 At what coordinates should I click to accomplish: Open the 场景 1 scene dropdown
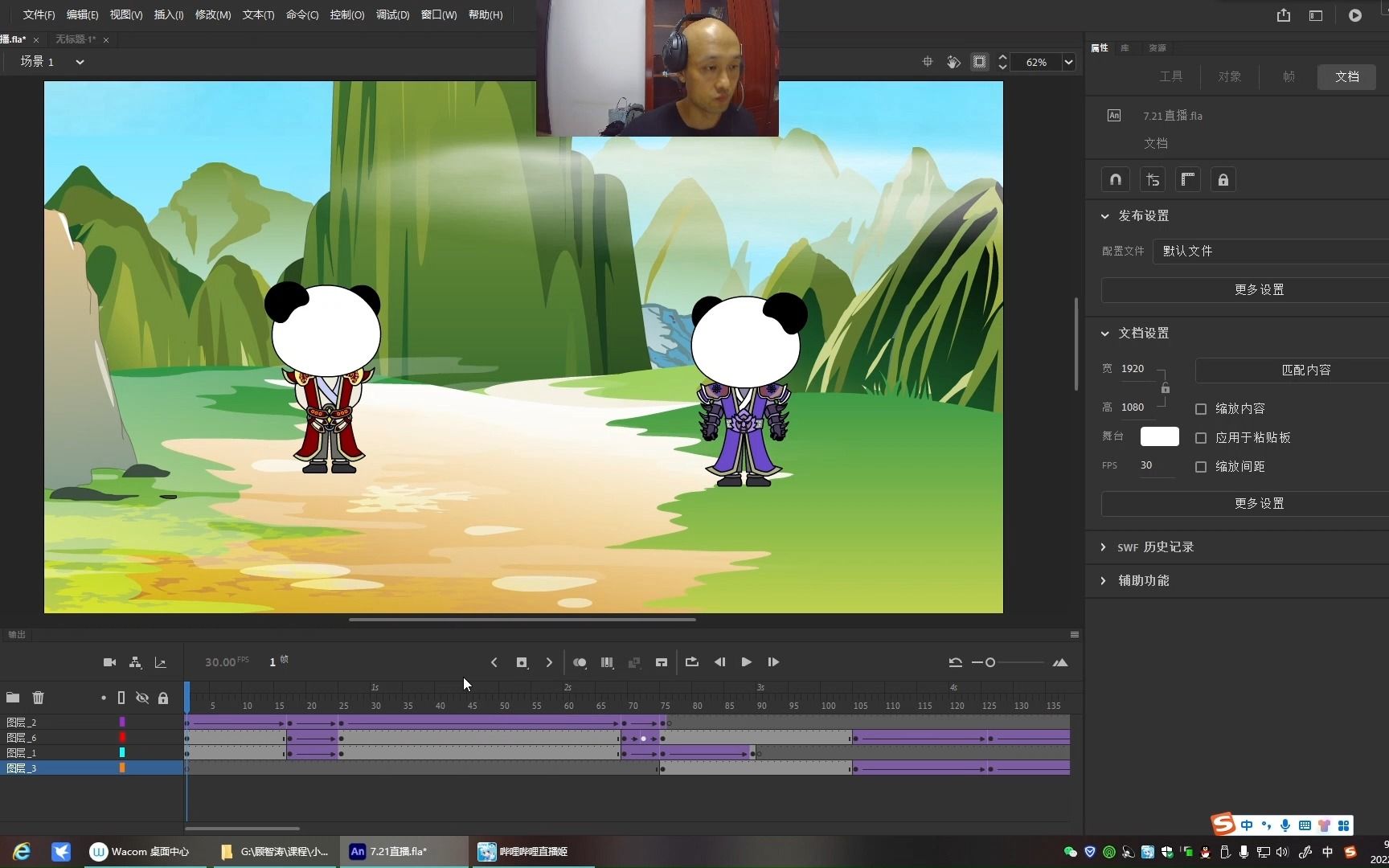tap(80, 62)
